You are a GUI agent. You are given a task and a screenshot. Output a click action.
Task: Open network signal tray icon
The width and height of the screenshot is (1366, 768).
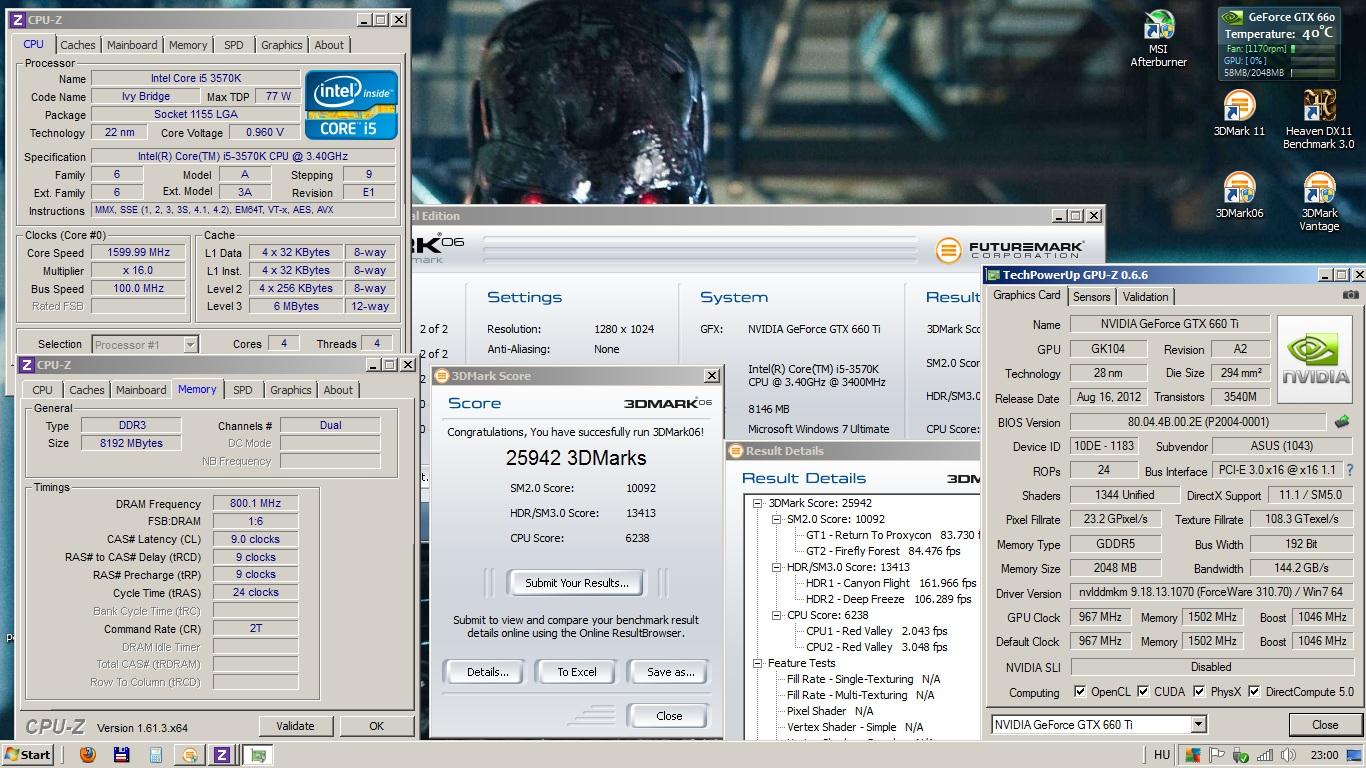coord(1265,755)
